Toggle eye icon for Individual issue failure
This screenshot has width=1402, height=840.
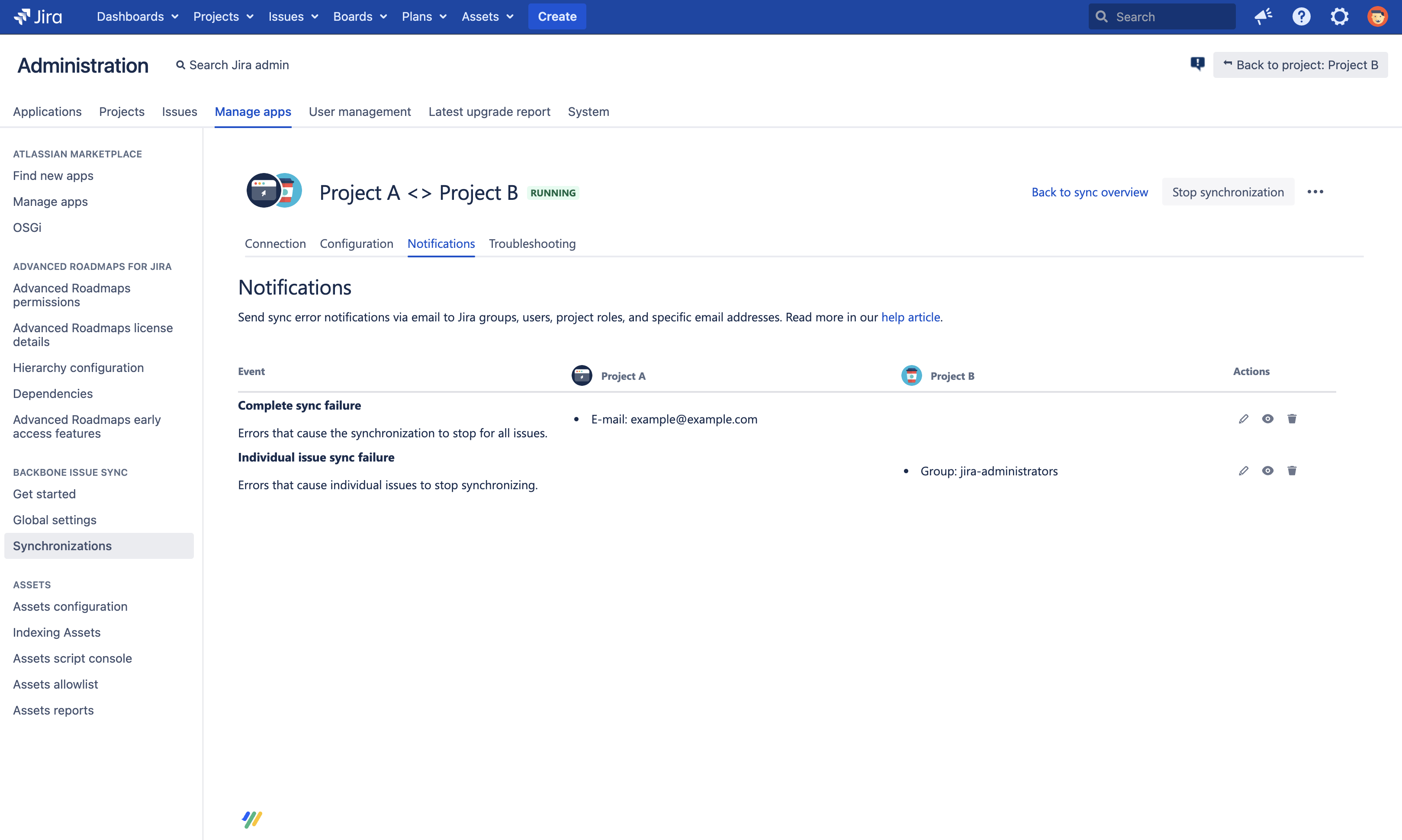point(1267,471)
